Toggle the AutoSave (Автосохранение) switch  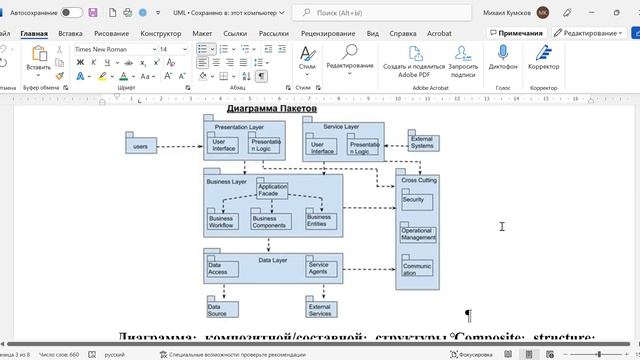click(71, 13)
